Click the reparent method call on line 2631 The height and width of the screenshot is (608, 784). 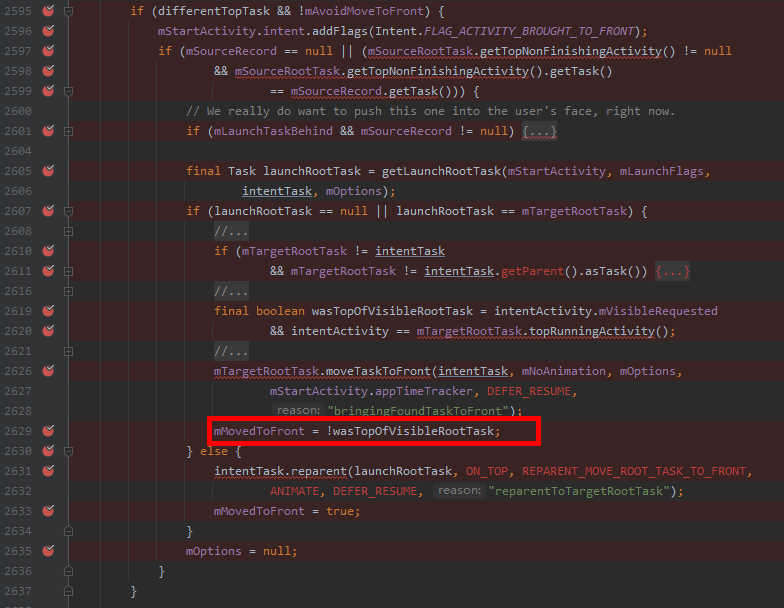coord(318,471)
